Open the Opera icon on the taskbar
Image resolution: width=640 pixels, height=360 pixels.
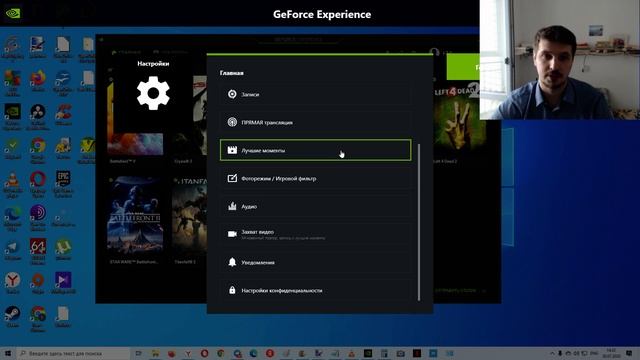coord(204,353)
